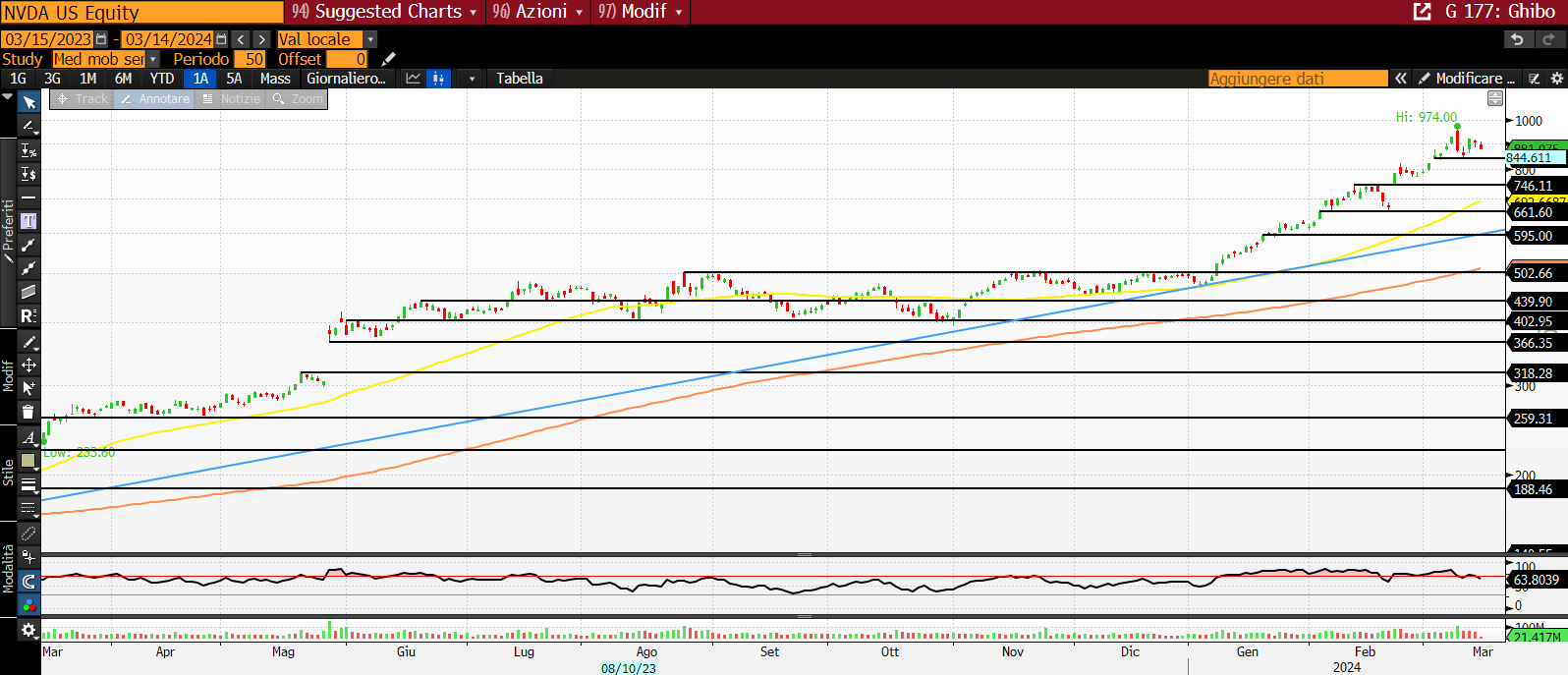Screen dimensions: 1568x675
Task: Click the Periodo value field showing 50
Action: pos(250,59)
